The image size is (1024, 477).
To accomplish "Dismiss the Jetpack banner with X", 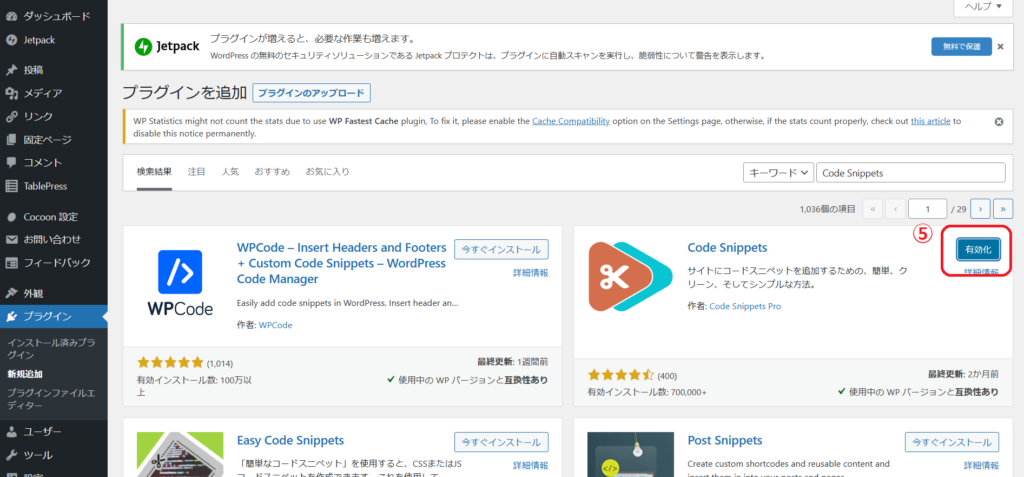I will pos(999,46).
